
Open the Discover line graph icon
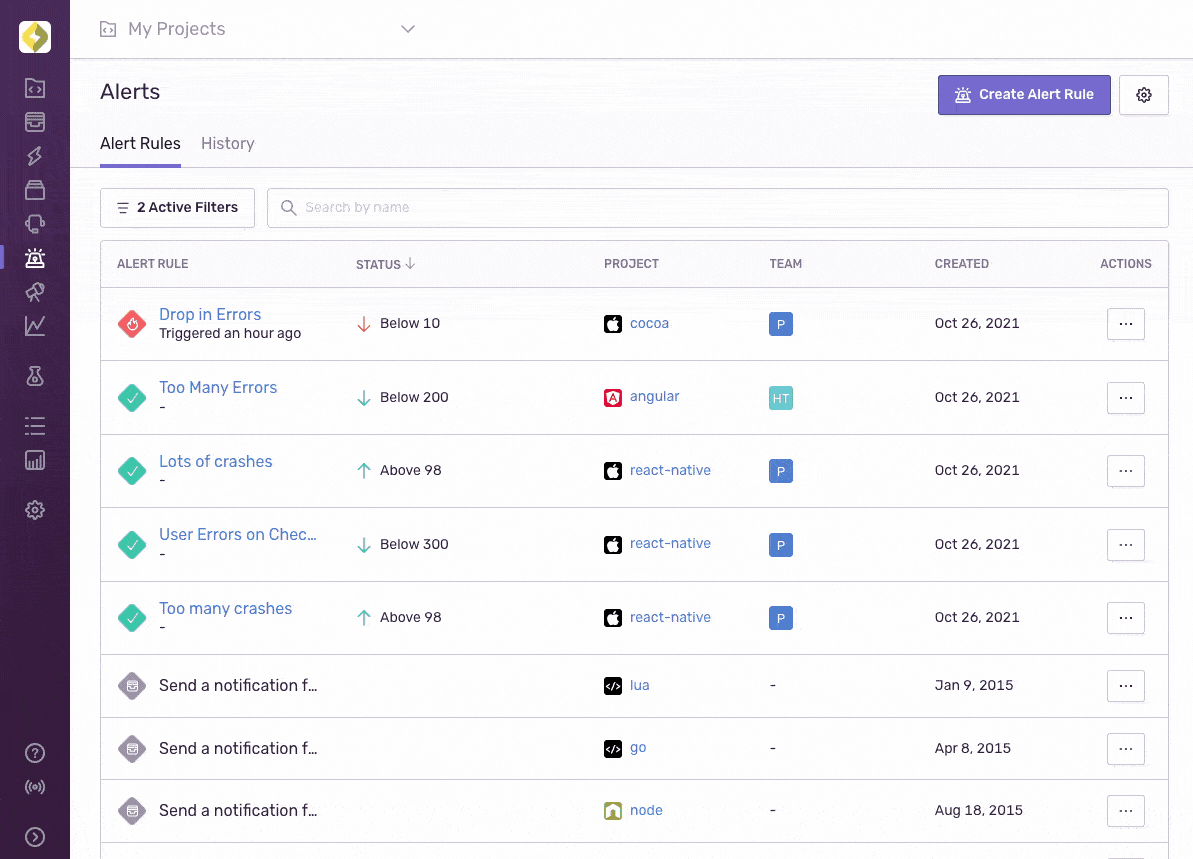pos(35,326)
